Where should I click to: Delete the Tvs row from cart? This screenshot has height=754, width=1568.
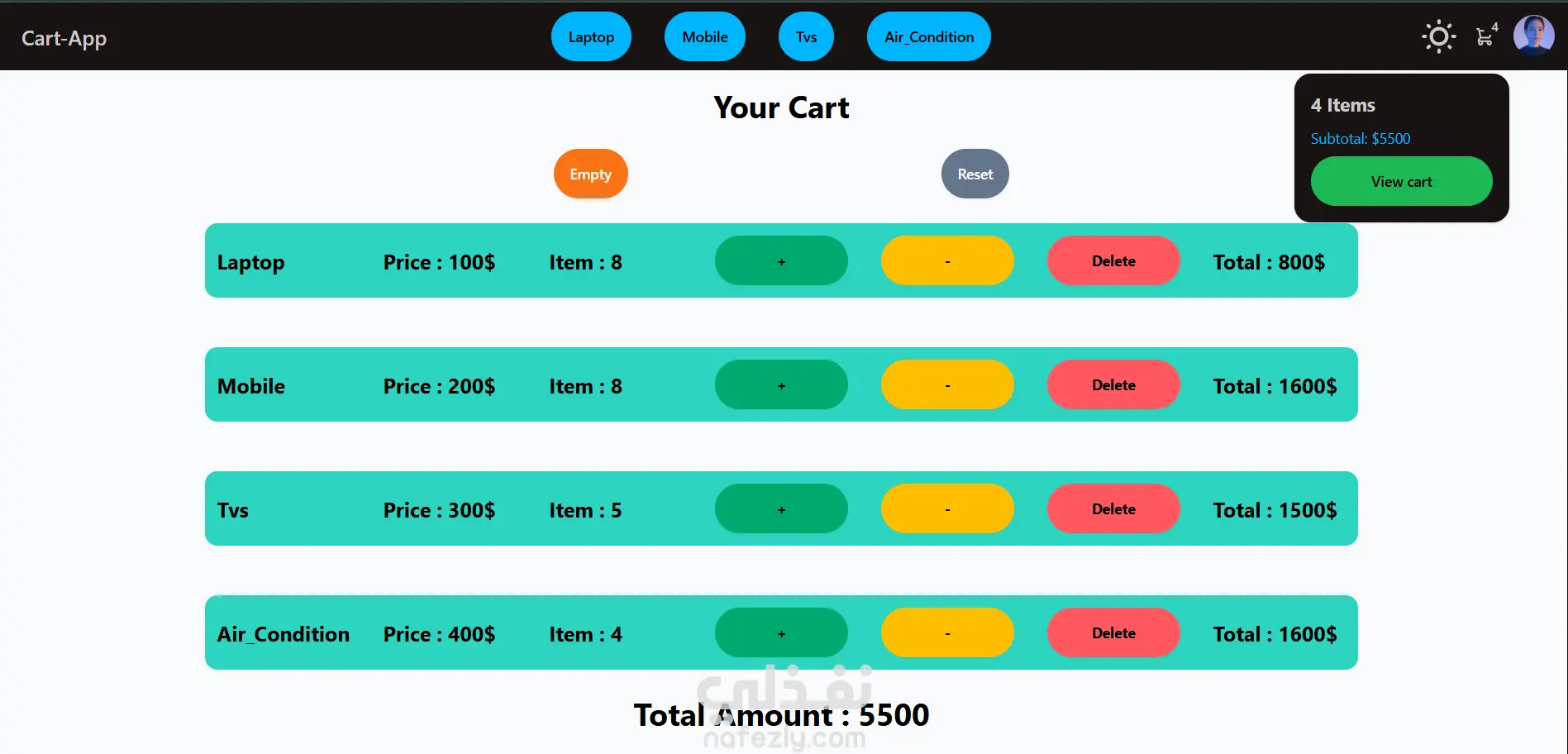point(1113,509)
